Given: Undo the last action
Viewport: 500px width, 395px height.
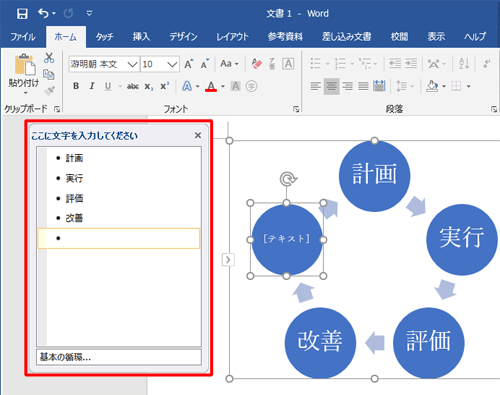Looking at the screenshot, I should (x=43, y=13).
